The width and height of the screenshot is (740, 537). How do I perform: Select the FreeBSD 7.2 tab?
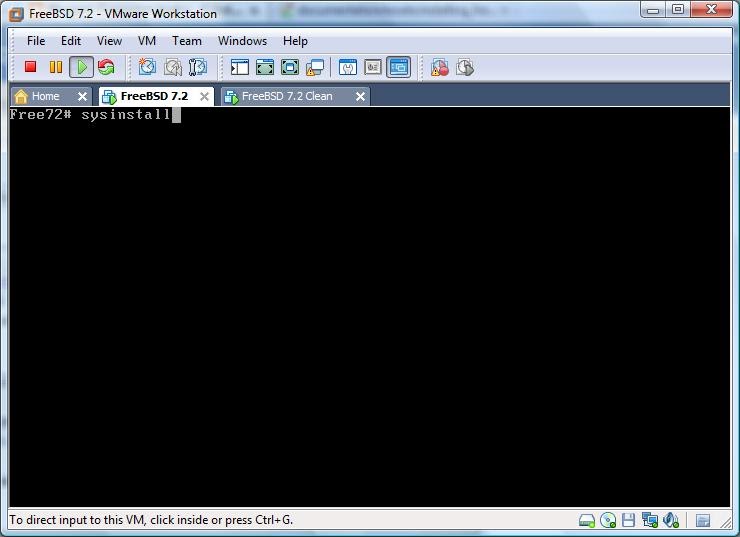[x=154, y=96]
